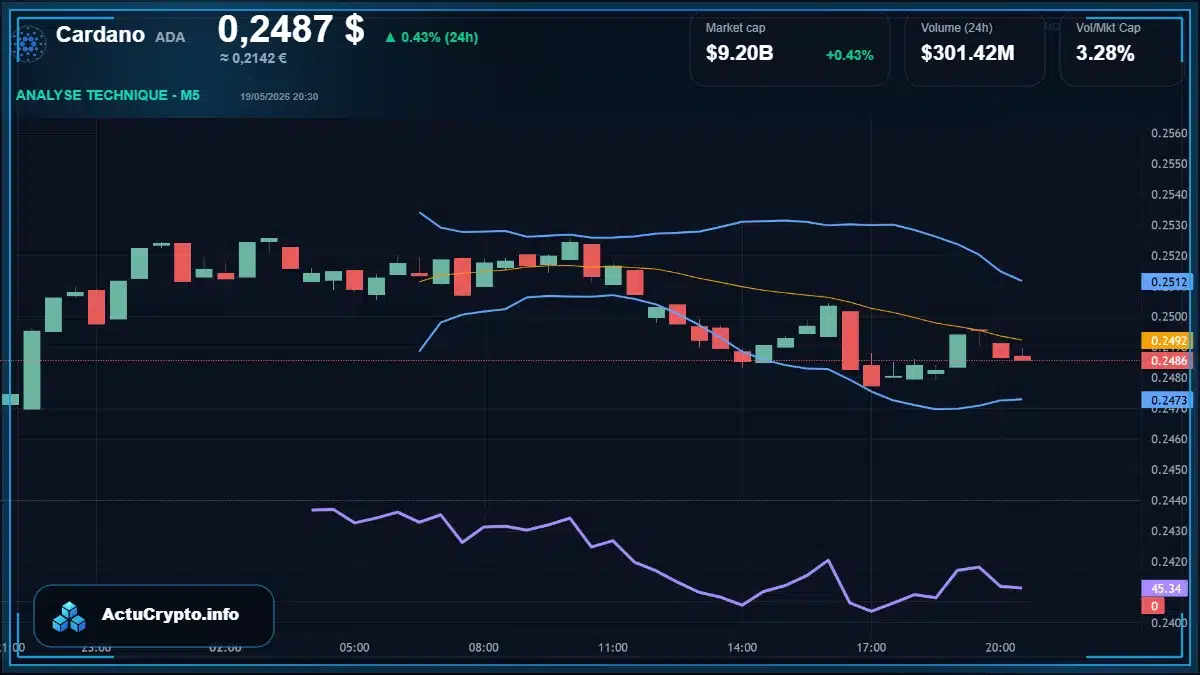Click the 08:00 time axis label
The width and height of the screenshot is (1200, 675).
pos(483,647)
